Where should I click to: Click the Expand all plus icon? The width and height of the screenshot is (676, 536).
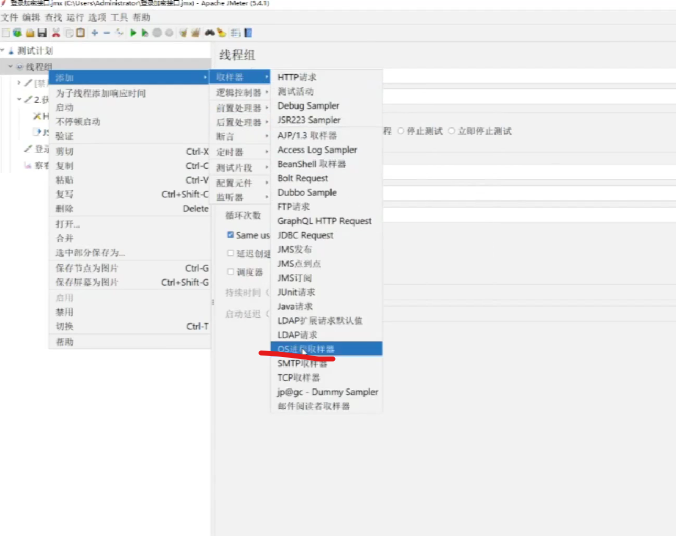[95, 33]
